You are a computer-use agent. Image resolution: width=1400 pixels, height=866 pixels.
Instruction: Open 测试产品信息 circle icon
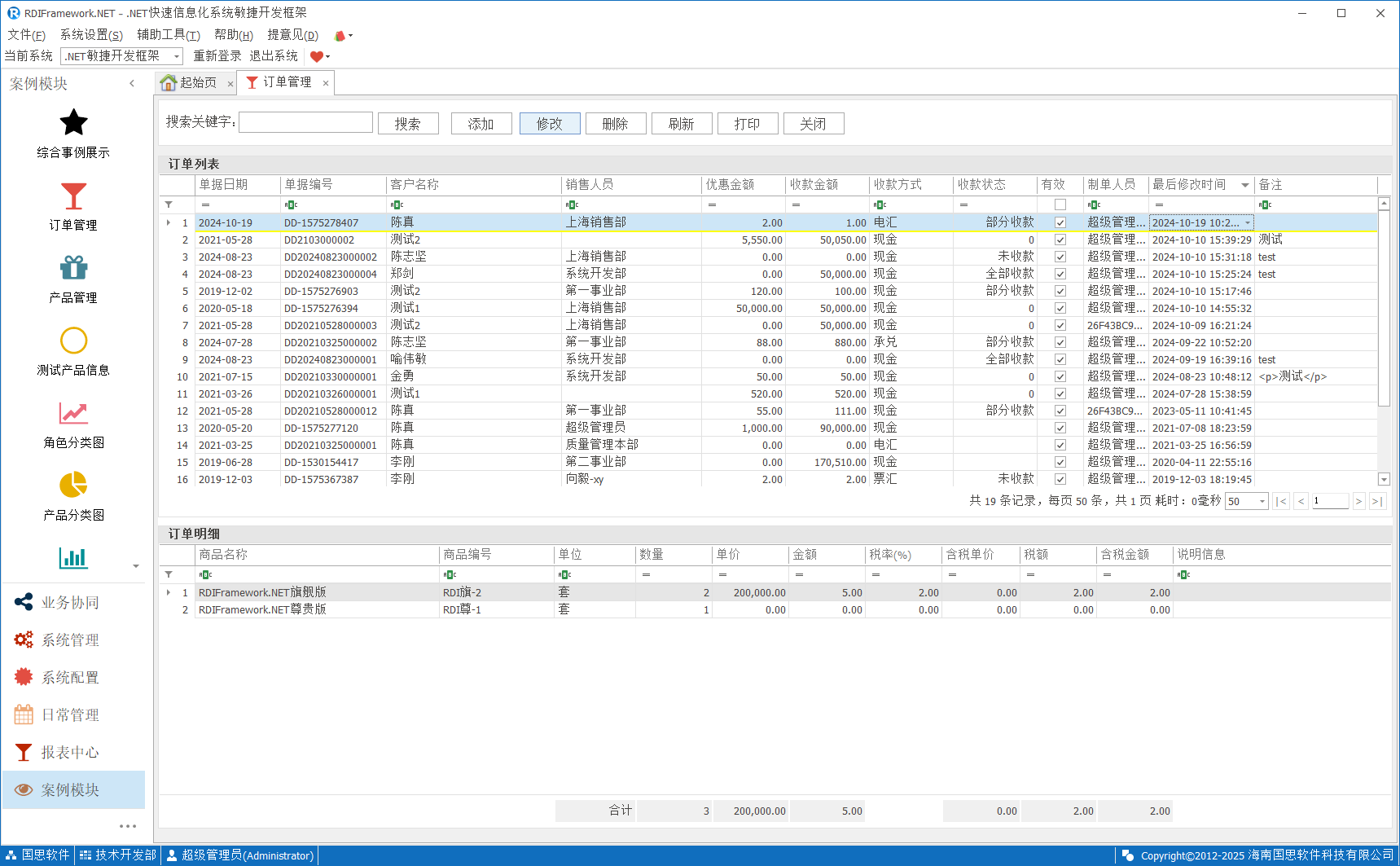(73, 341)
